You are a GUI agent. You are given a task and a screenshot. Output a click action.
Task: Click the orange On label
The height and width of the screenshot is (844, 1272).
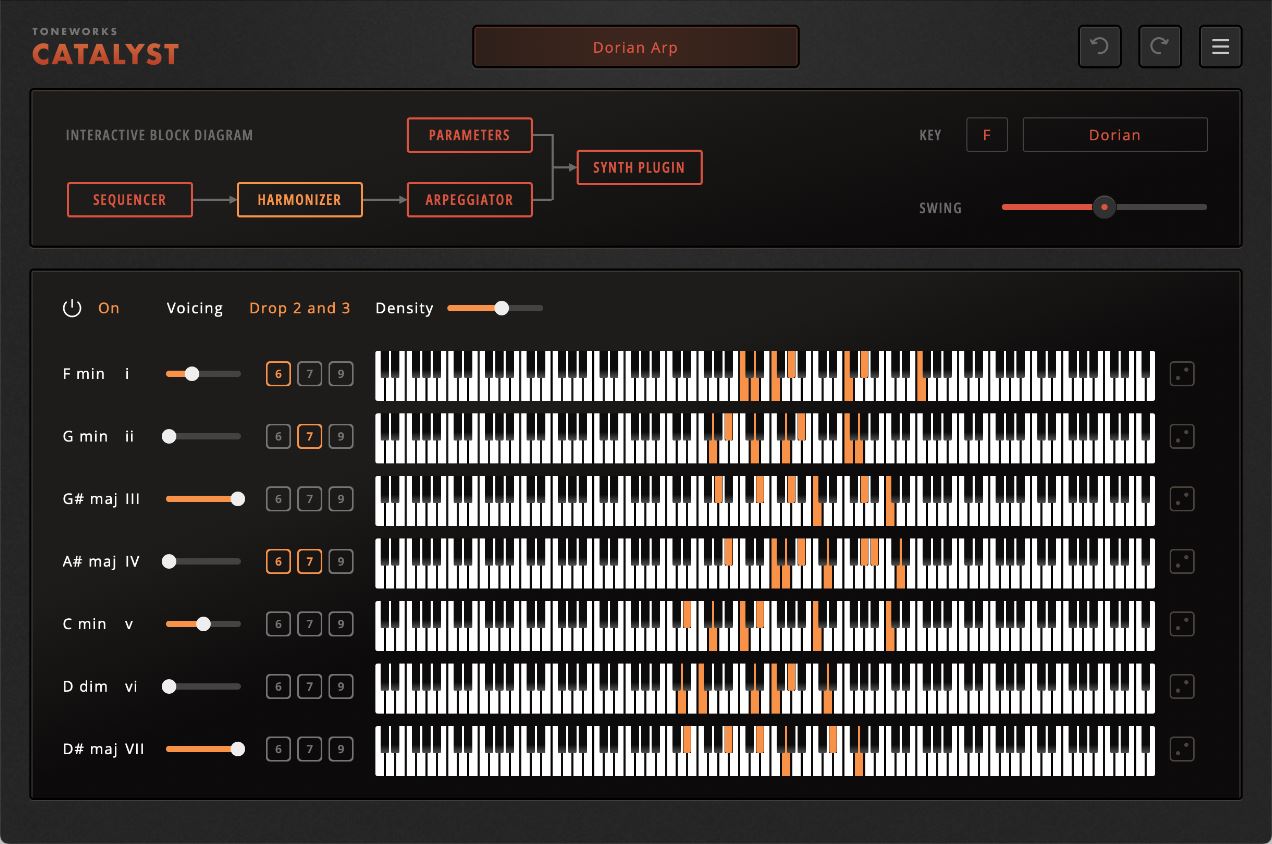point(109,308)
